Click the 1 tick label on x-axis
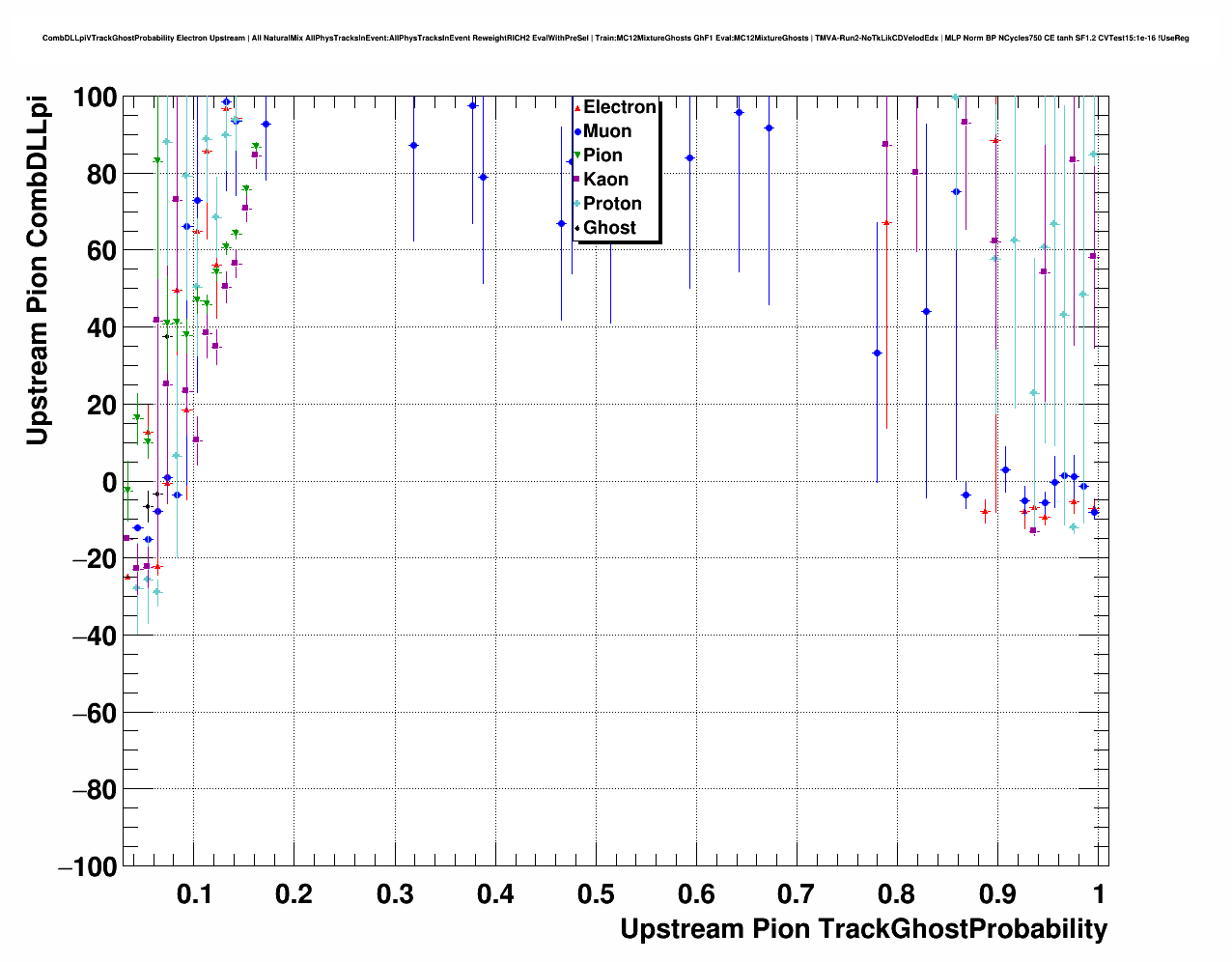Viewport: 1232px width, 962px height. pyautogui.click(x=1098, y=893)
